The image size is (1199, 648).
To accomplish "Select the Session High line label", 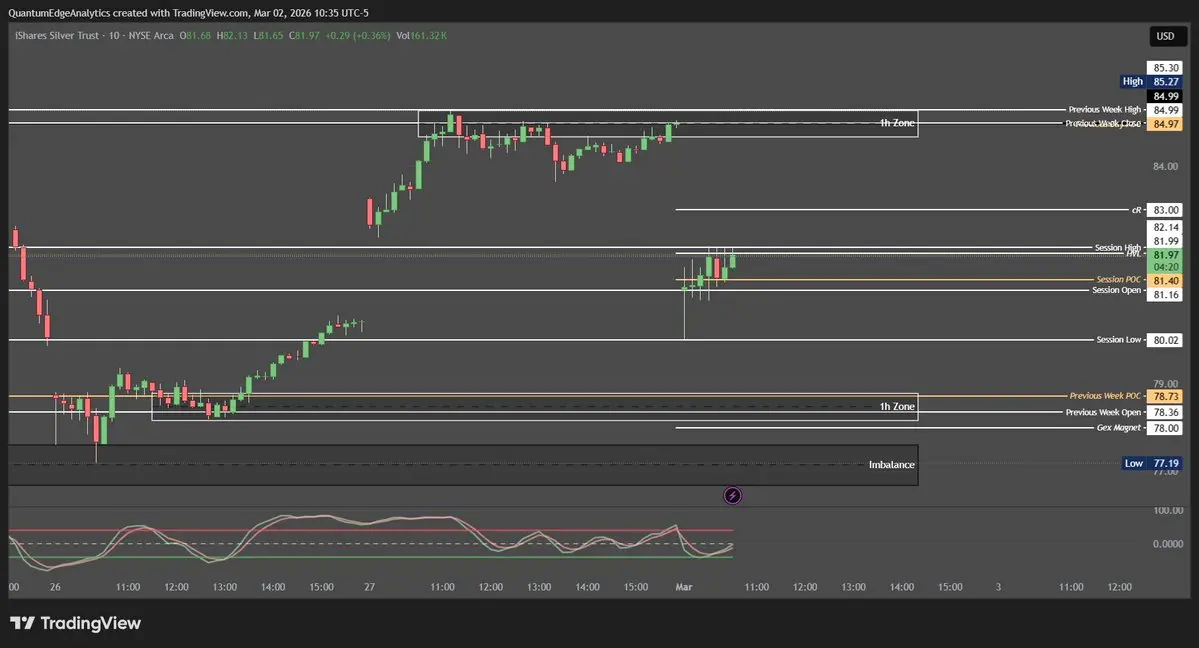I will click(x=1117, y=248).
